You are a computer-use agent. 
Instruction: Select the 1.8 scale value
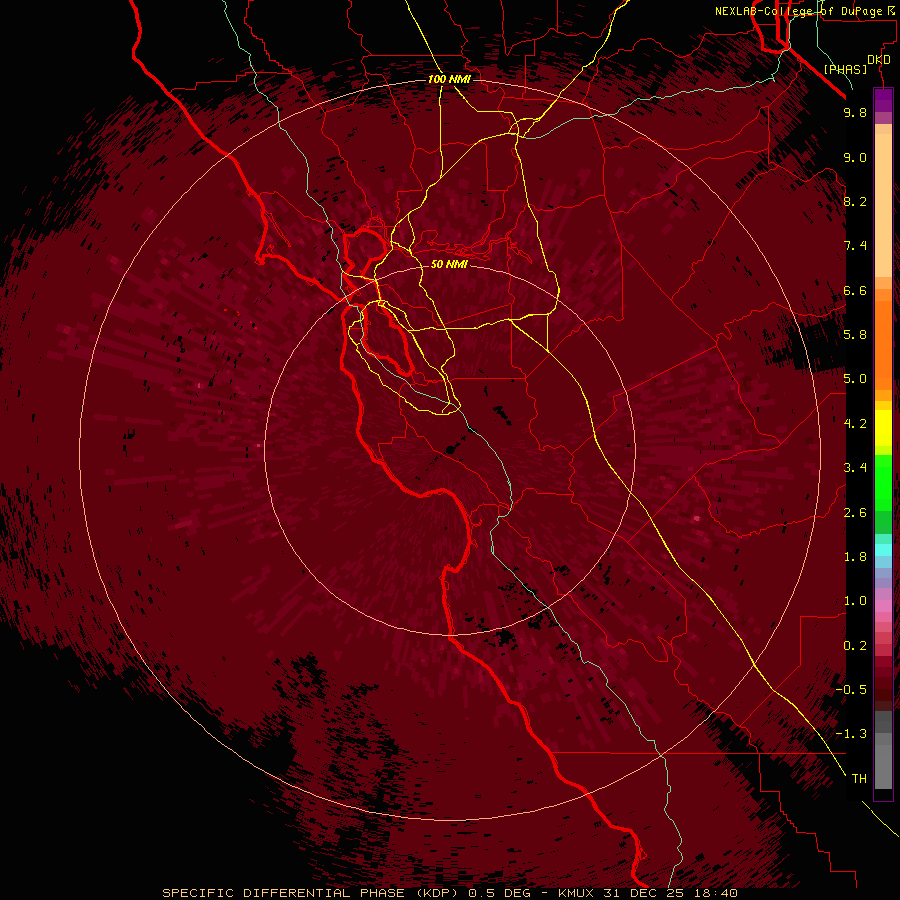click(855, 557)
